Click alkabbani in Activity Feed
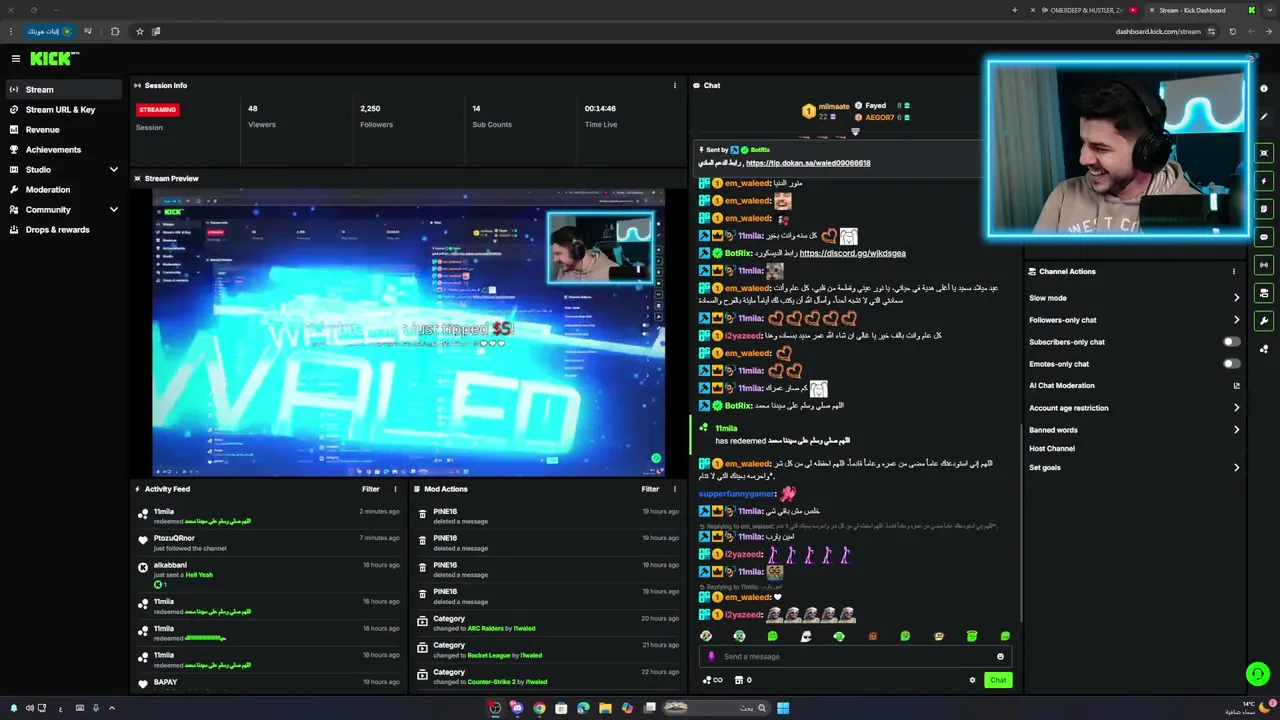Screen dimensions: 1280x720 click(x=170, y=565)
